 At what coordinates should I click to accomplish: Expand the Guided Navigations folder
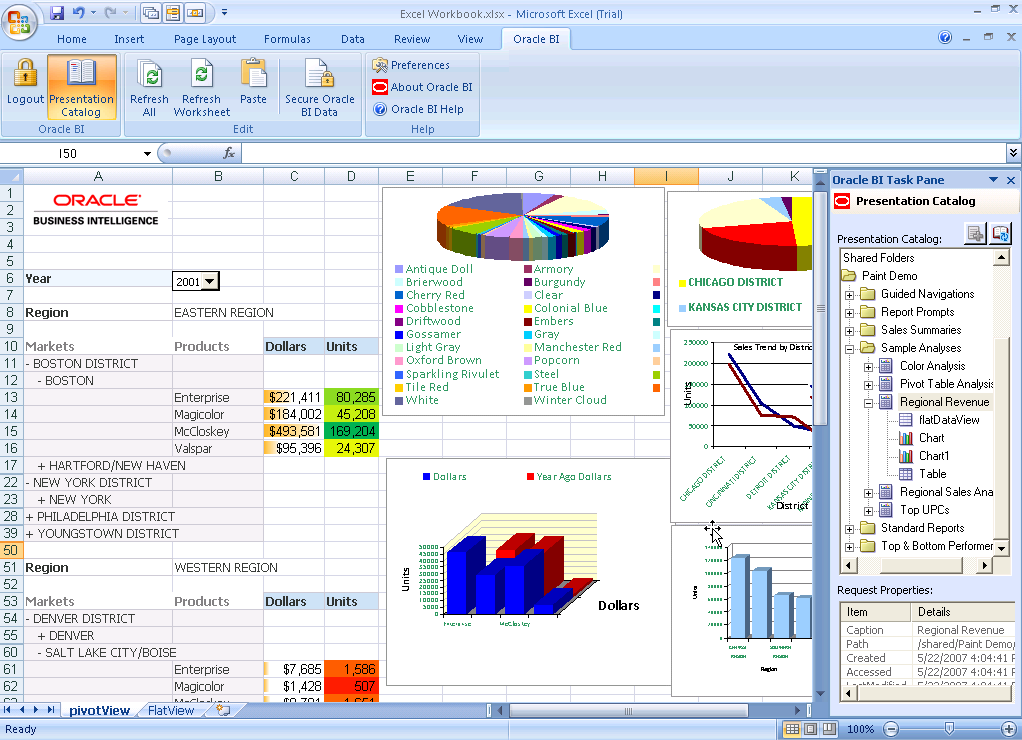[849, 295]
